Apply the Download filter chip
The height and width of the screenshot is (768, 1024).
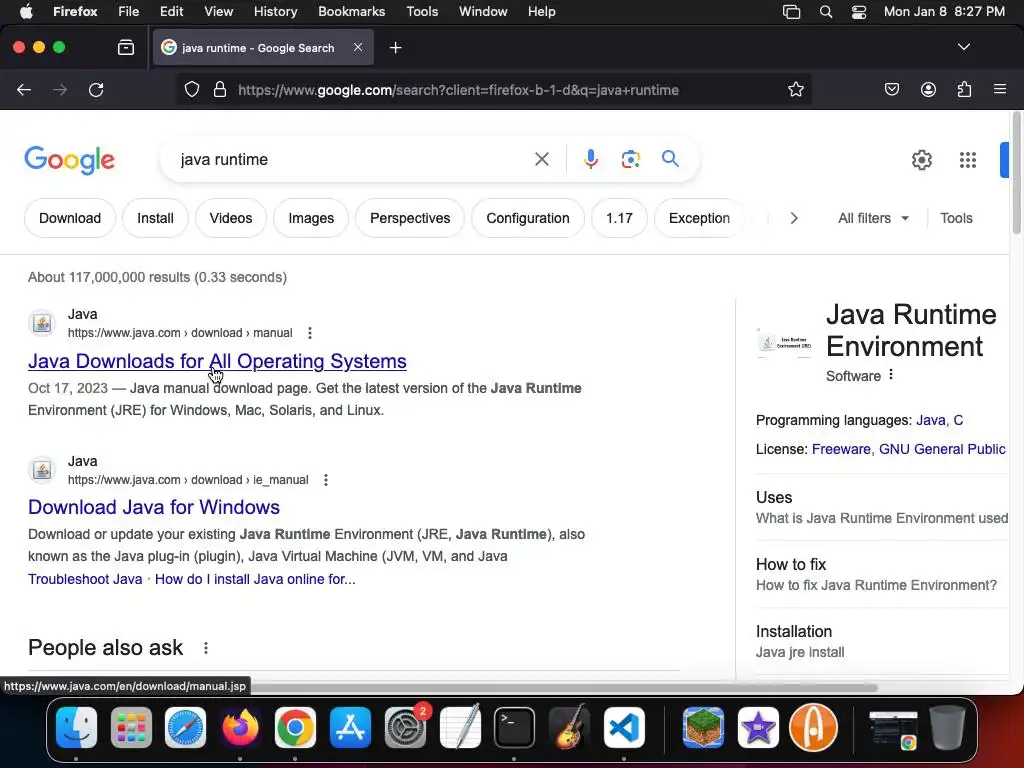pos(70,218)
